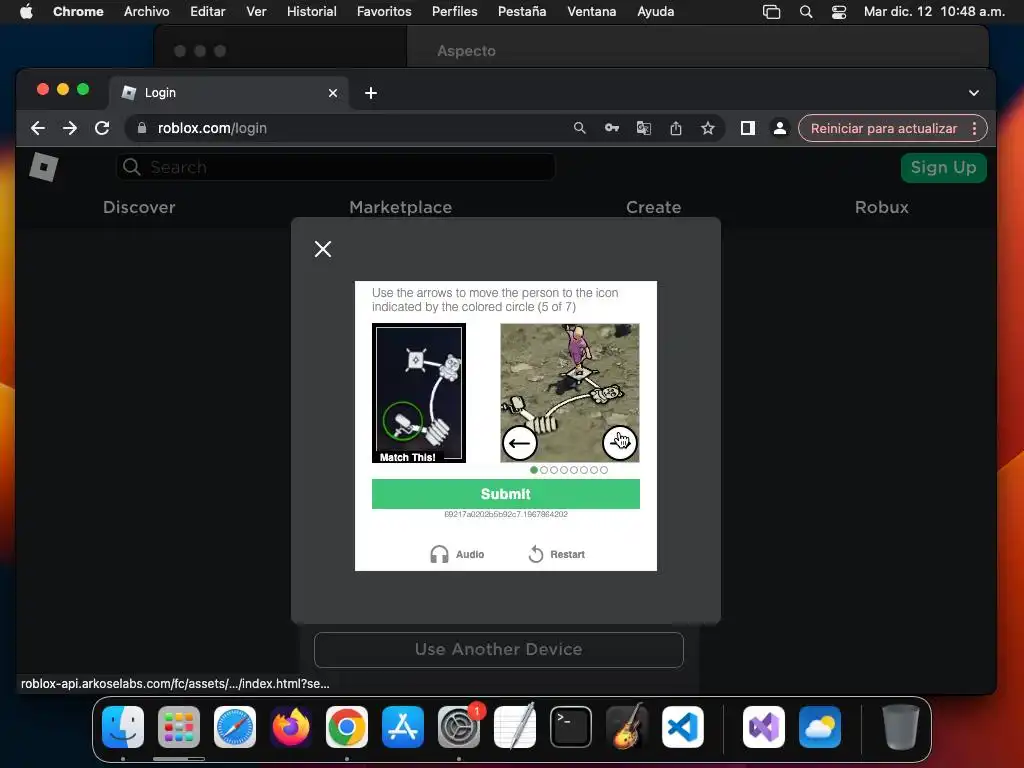Click the share page icon
Image resolution: width=1024 pixels, height=768 pixels.
tap(676, 128)
